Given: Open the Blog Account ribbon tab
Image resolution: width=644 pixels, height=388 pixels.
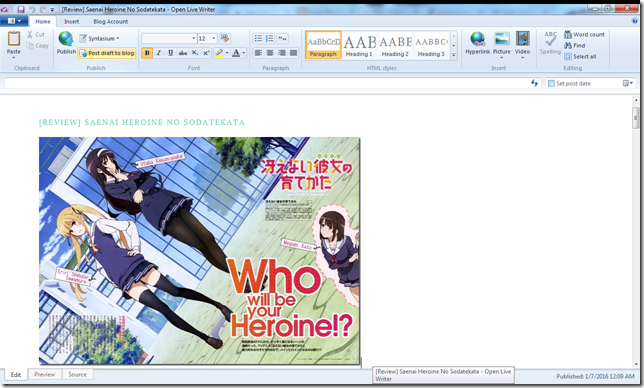Looking at the screenshot, I should 110,21.
